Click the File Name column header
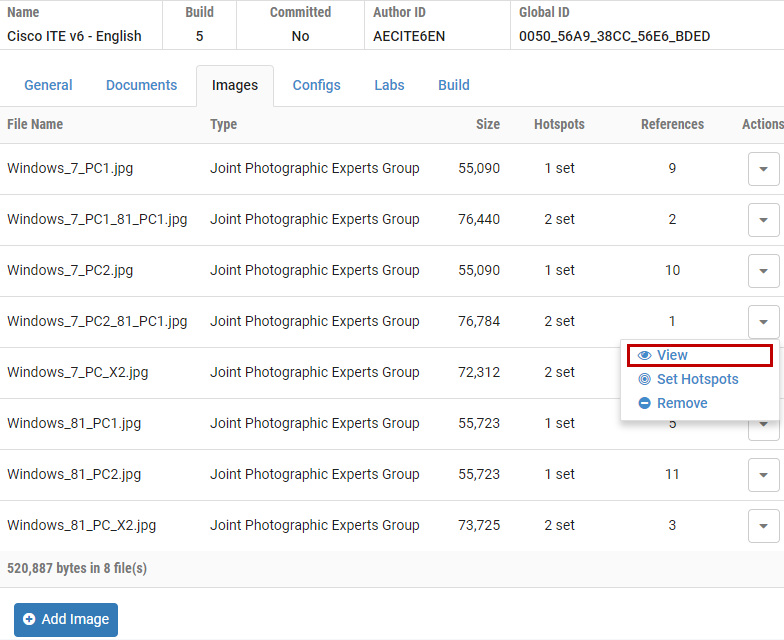This screenshot has height=640, width=784. 35,124
